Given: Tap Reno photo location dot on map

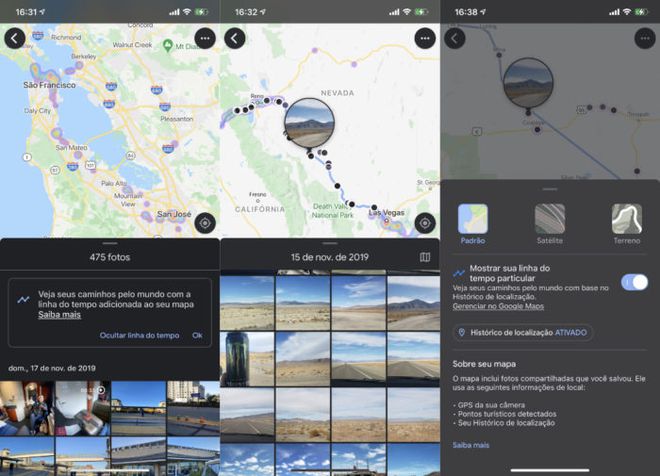Looking at the screenshot, I should (266, 101).
